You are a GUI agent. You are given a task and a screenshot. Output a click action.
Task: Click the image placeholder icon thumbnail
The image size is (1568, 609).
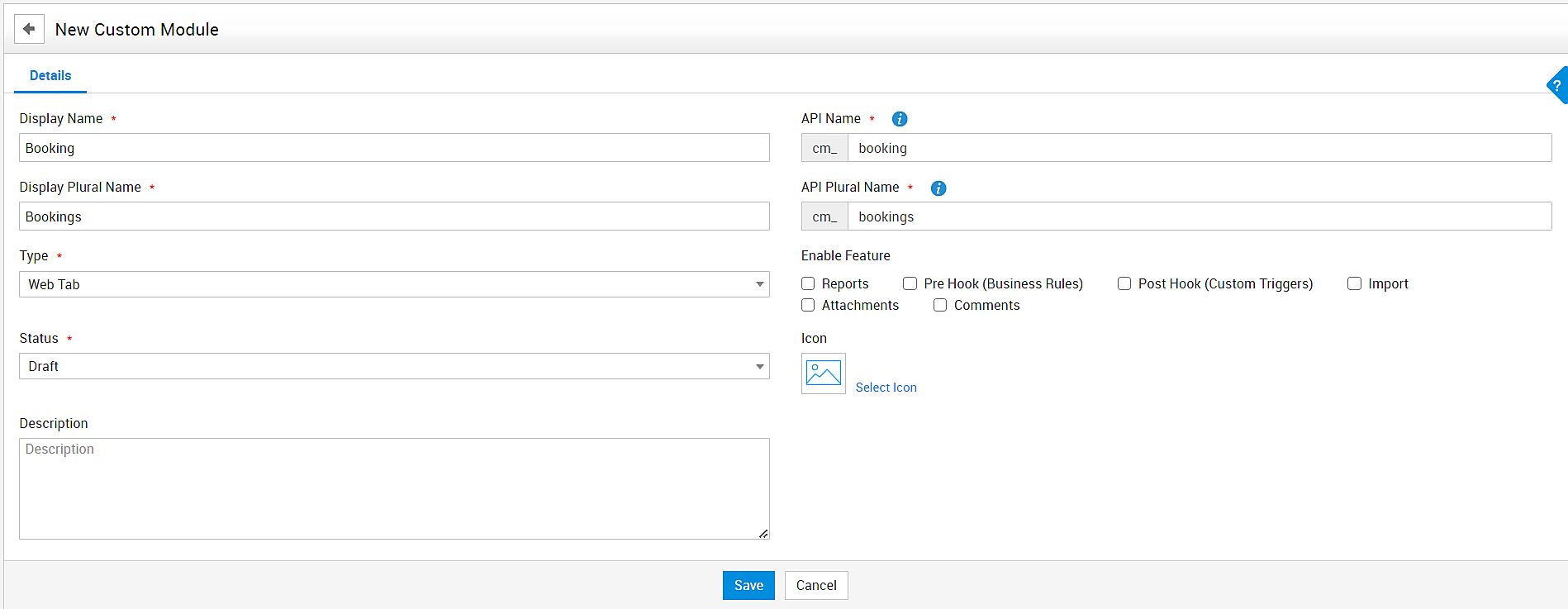[823, 373]
